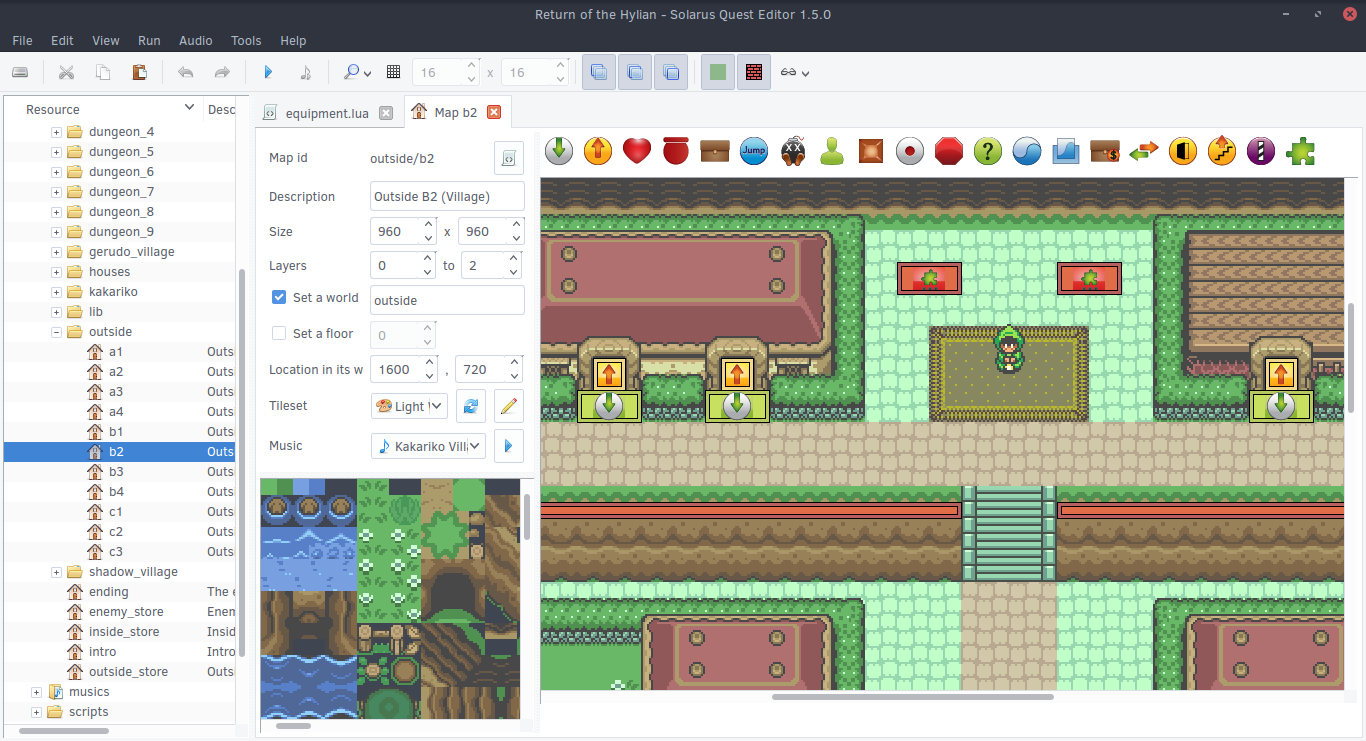
Task: Select the custom entity puzzle-piece tool
Action: [1299, 151]
